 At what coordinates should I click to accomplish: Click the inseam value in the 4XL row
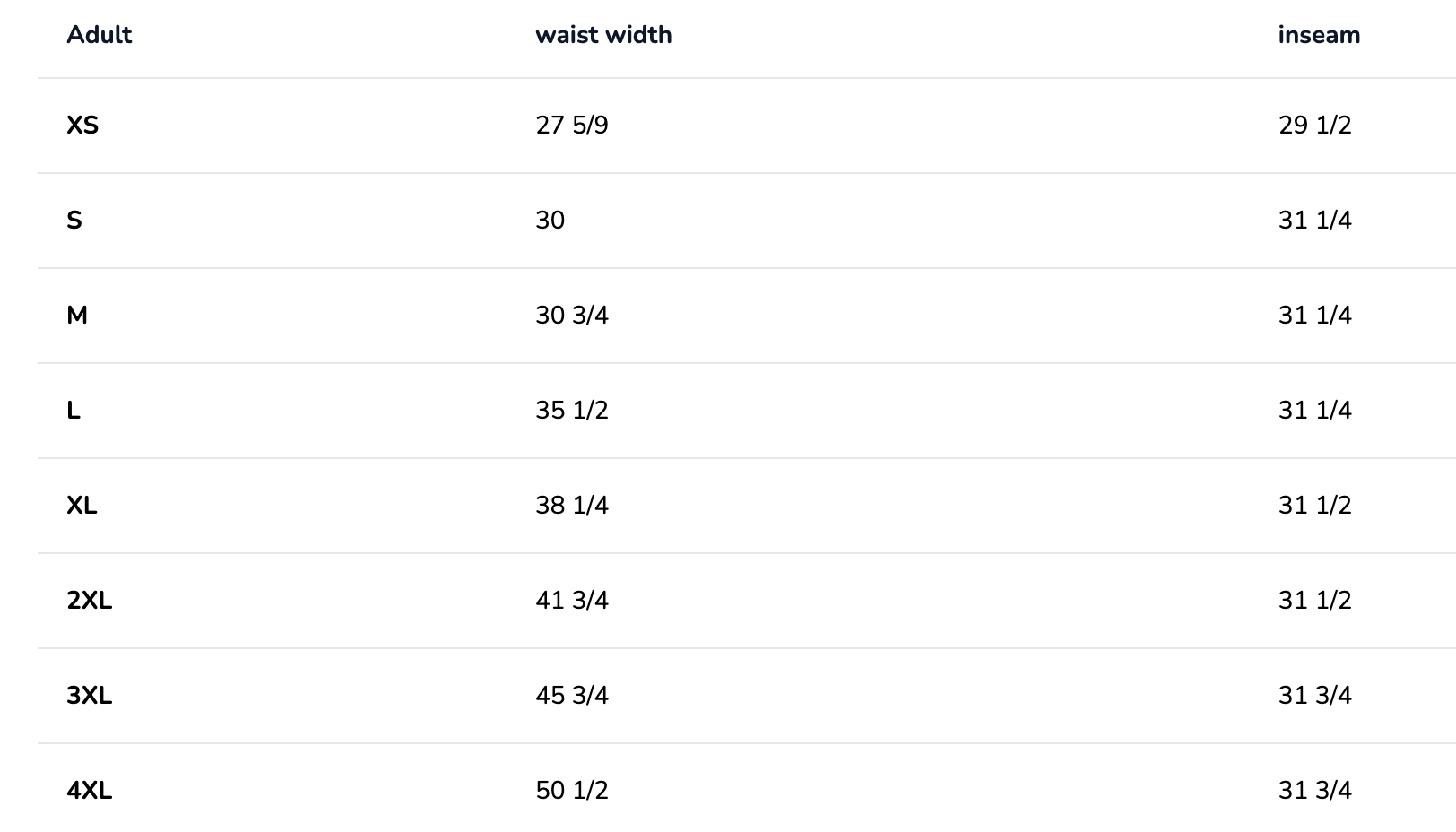click(1314, 791)
